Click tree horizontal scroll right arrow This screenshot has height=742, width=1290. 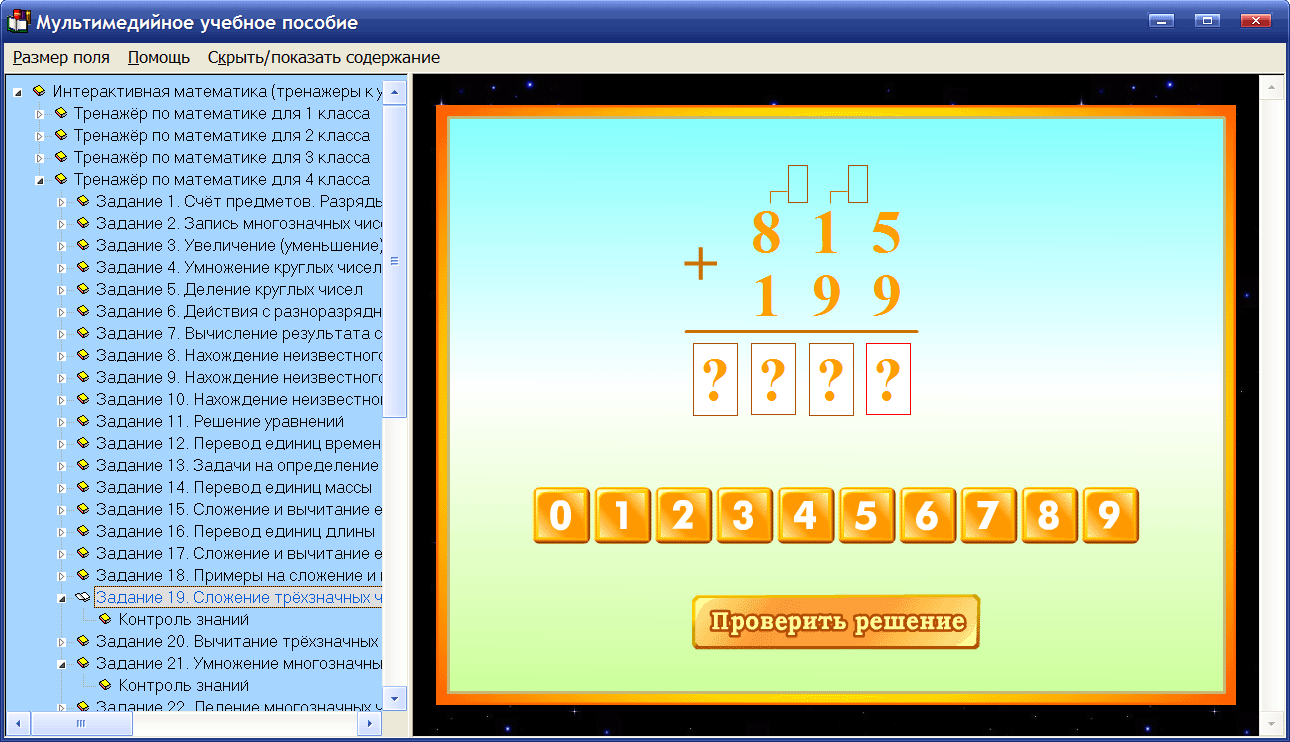(x=371, y=722)
